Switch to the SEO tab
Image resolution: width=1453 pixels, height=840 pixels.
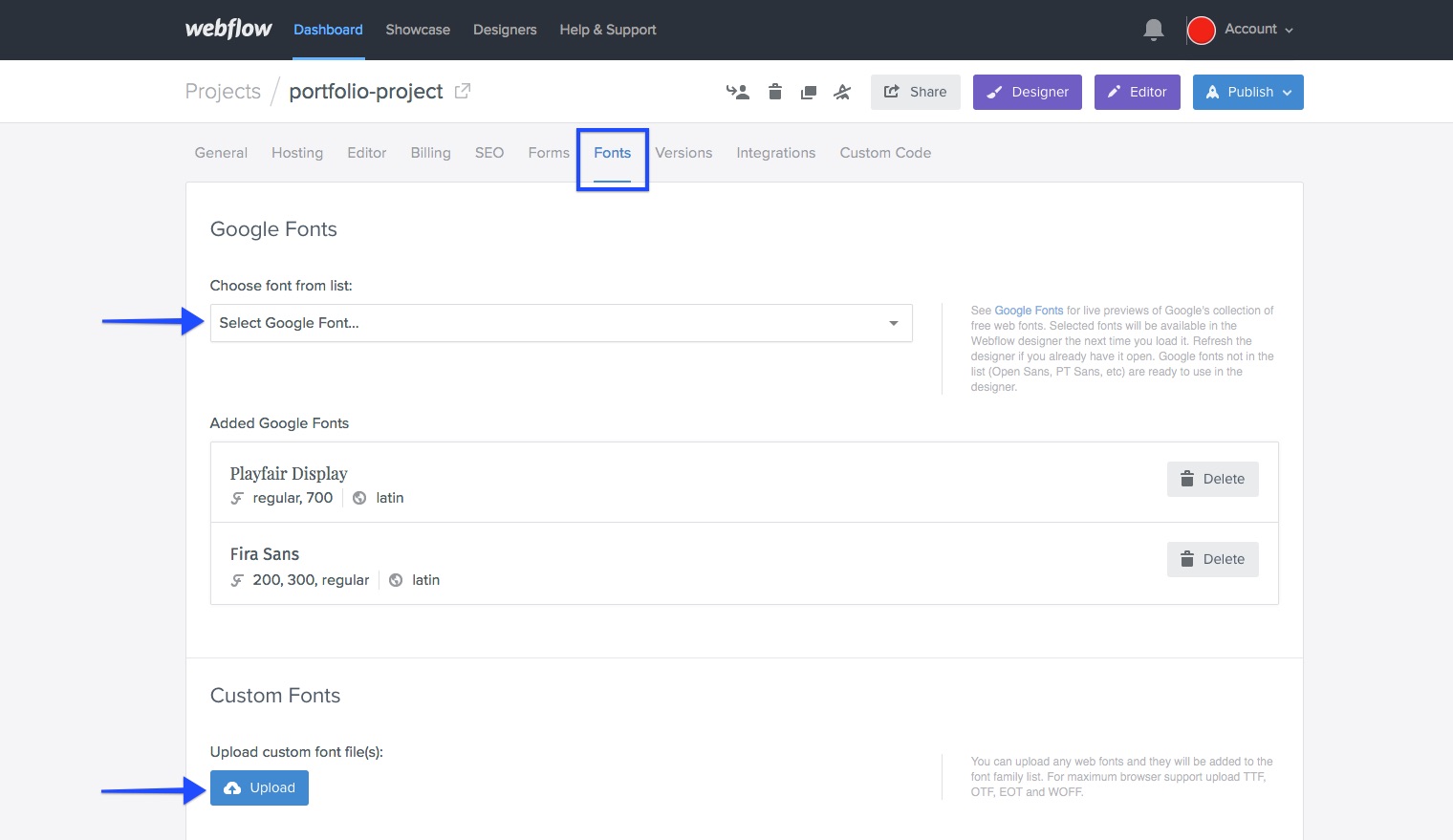(489, 153)
